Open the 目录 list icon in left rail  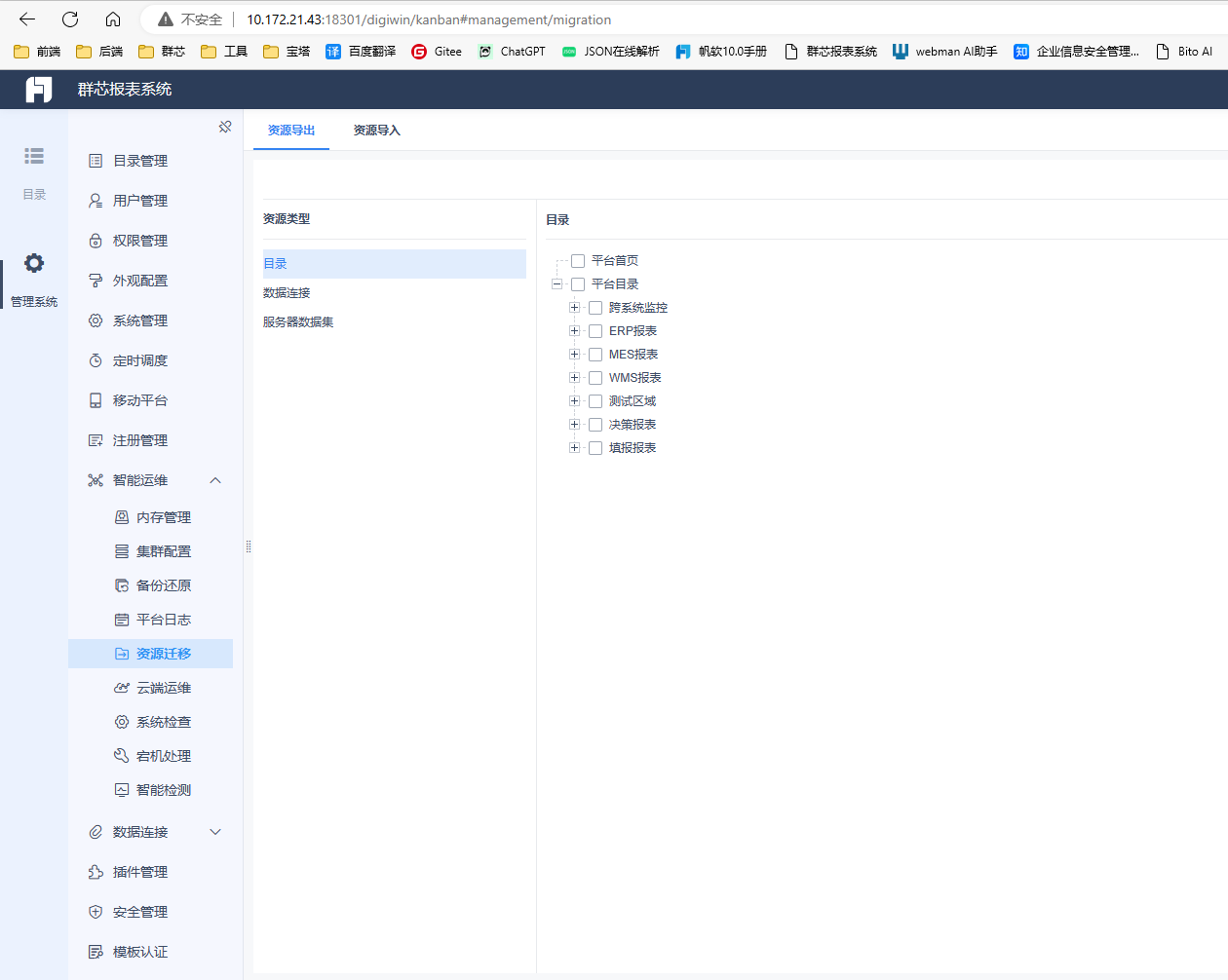(x=34, y=156)
